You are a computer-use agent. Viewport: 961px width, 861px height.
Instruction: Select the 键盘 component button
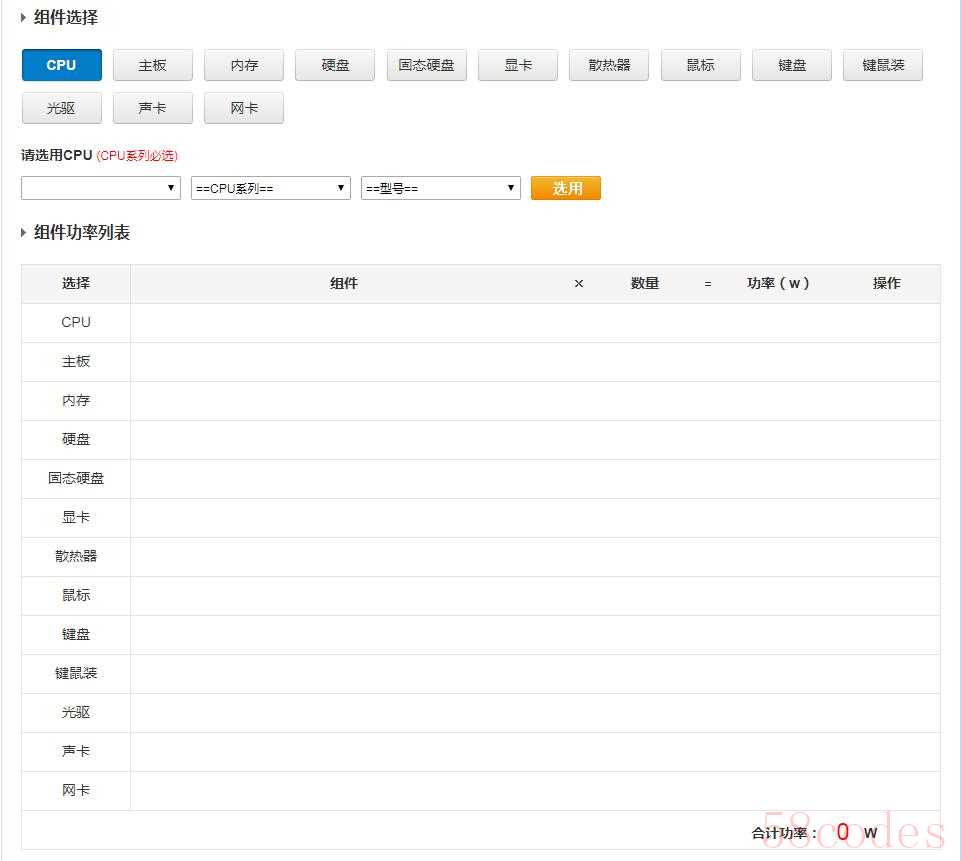(792, 65)
